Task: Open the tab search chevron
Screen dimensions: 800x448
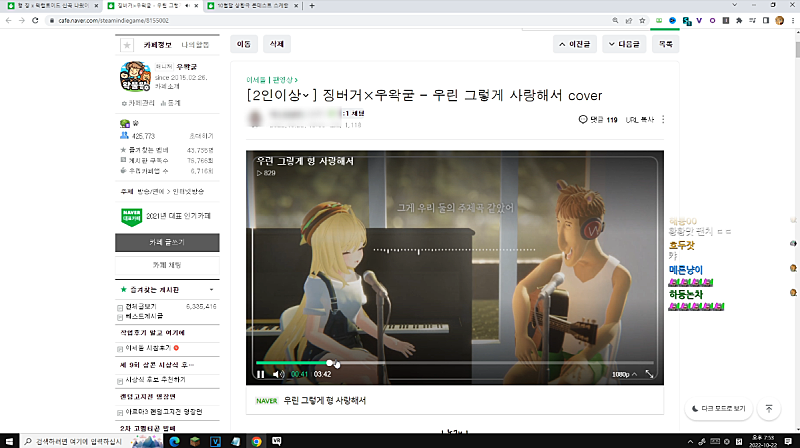Action: [x=734, y=5]
